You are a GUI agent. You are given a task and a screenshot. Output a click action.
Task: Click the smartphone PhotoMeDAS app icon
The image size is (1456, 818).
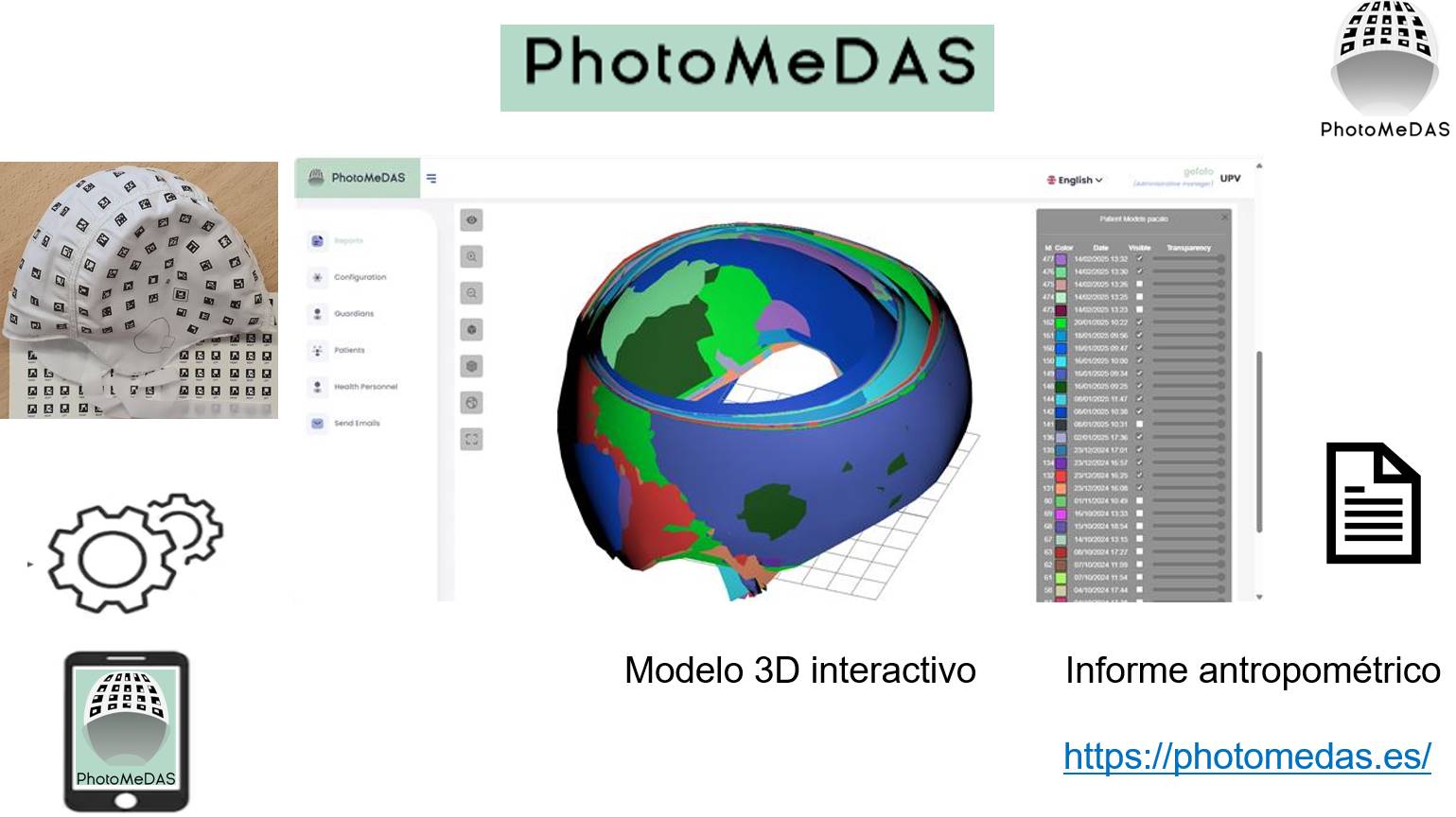pos(126,731)
